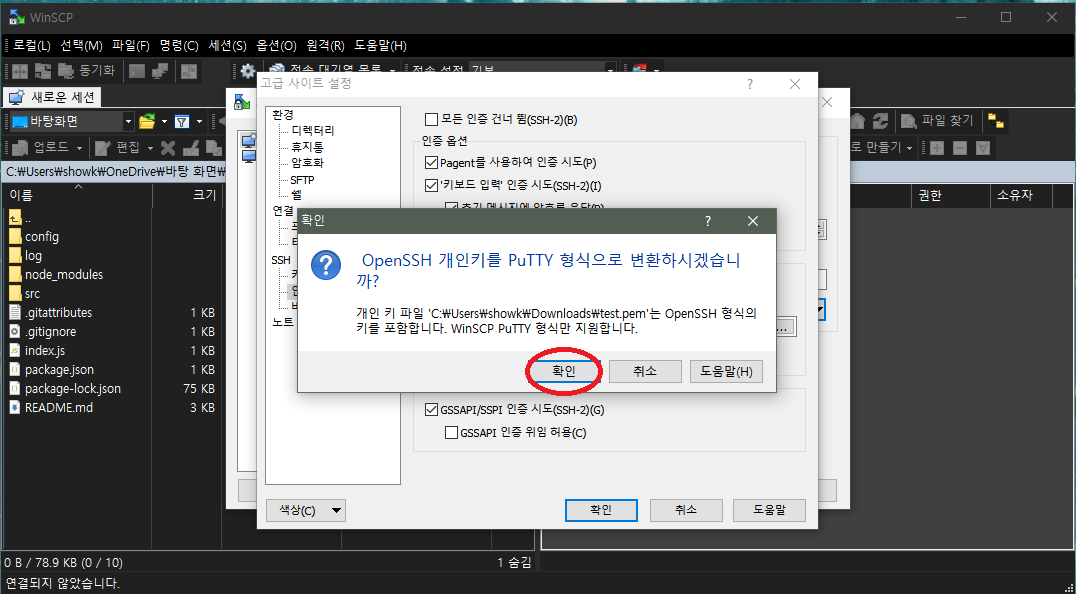Toggle '키보드 입력' 인증 시도 checkbox
The width and height of the screenshot is (1076, 594).
click(432, 185)
